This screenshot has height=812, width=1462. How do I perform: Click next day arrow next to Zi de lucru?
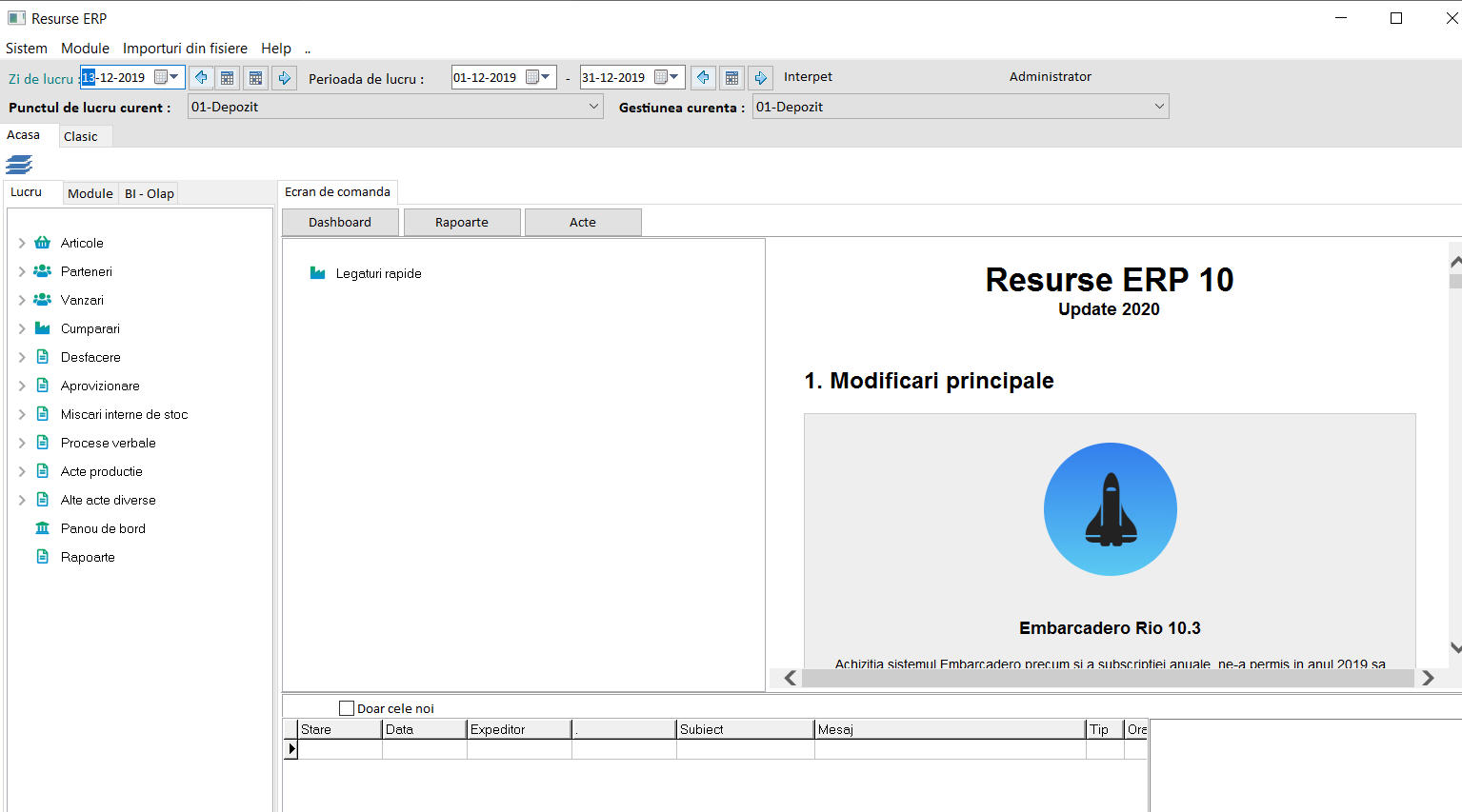pyautogui.click(x=284, y=78)
